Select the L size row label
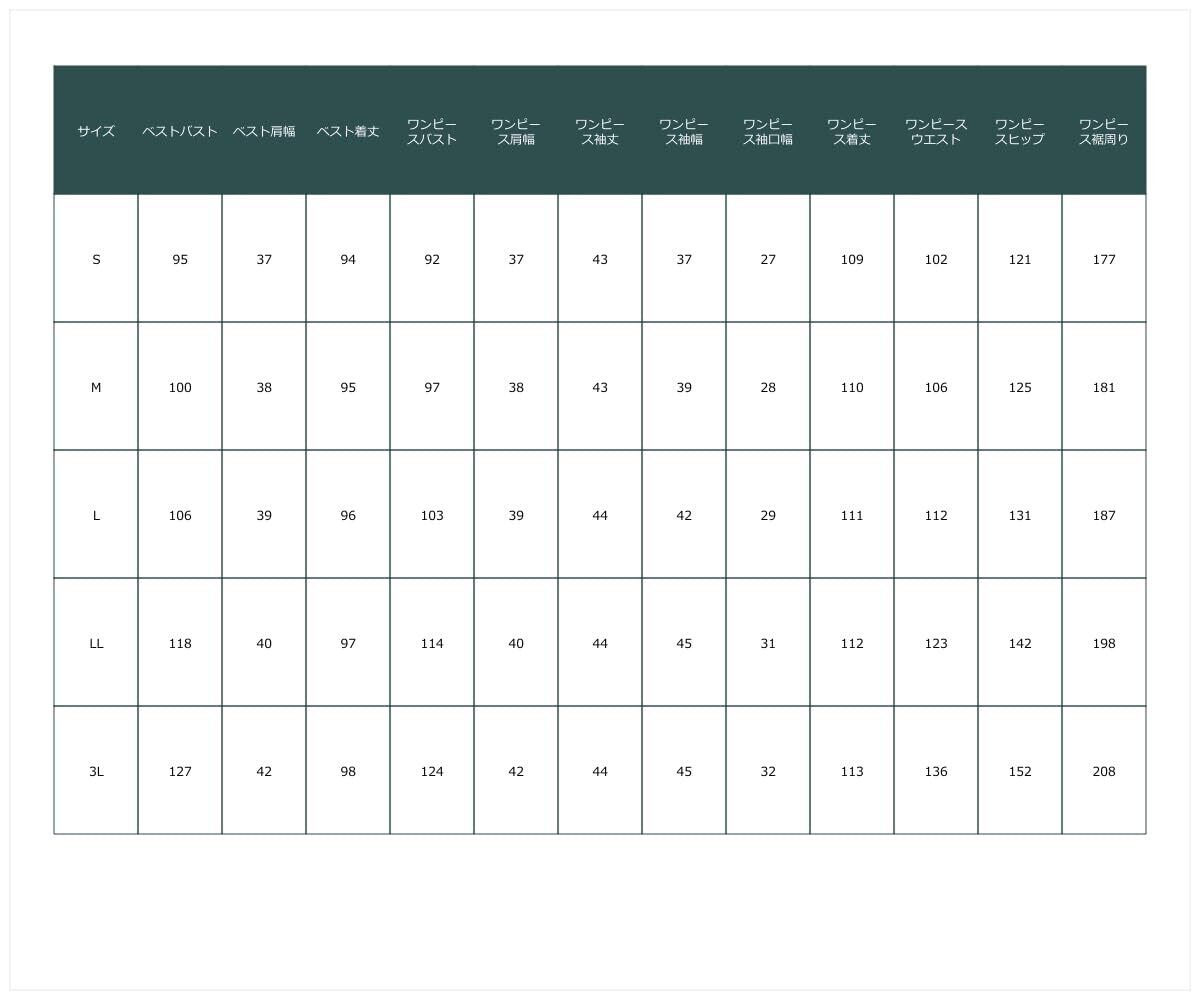This screenshot has height=1000, width=1200. point(96,515)
